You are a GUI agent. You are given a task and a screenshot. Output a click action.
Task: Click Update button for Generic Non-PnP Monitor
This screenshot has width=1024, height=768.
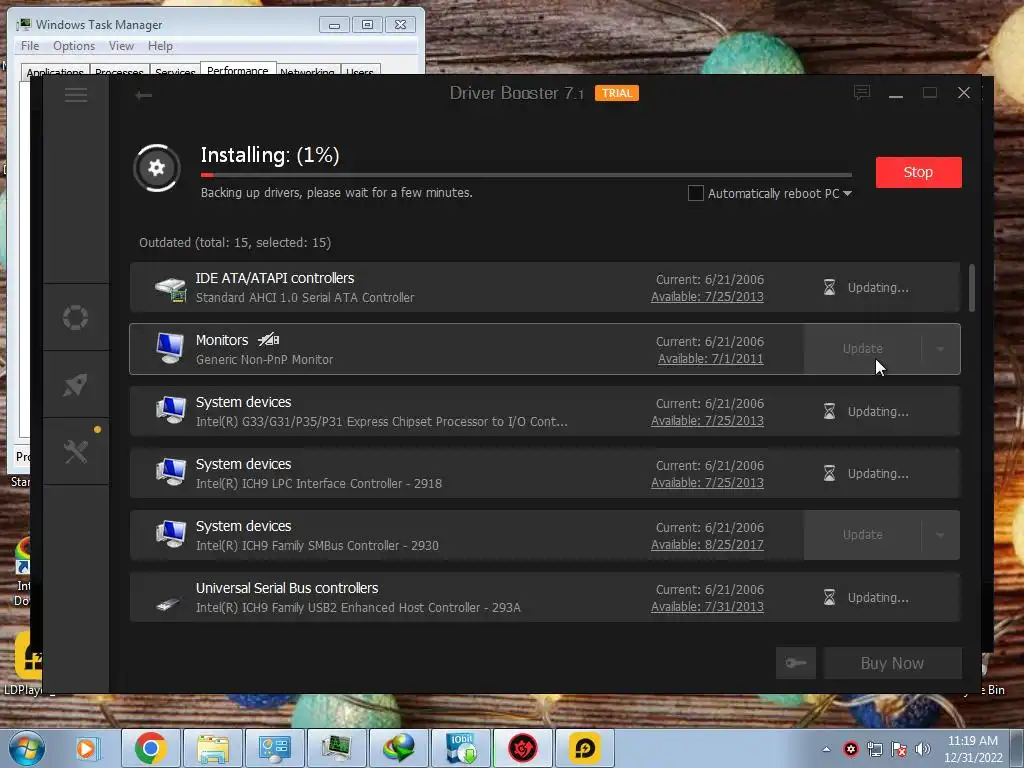862,349
